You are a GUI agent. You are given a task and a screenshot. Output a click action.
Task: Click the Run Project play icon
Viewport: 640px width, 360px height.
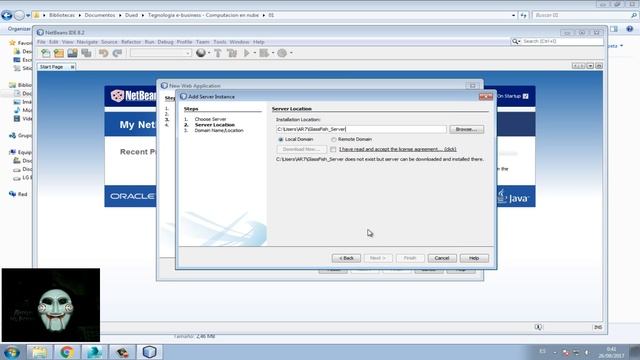tap(247, 53)
